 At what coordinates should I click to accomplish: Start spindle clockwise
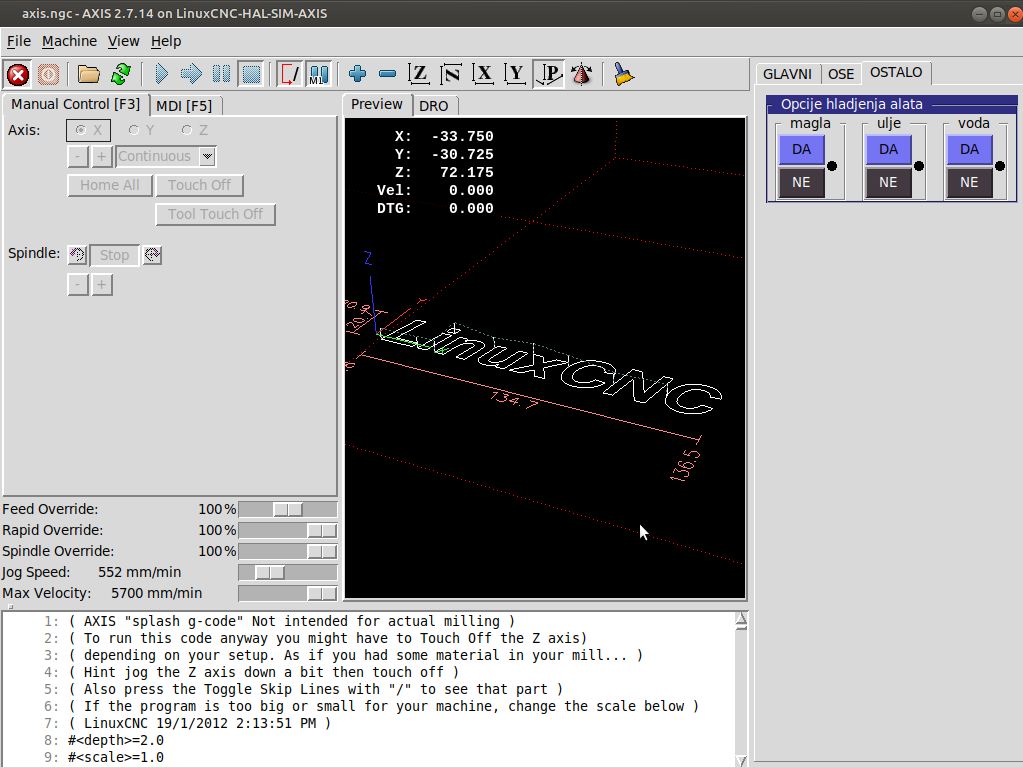[153, 254]
